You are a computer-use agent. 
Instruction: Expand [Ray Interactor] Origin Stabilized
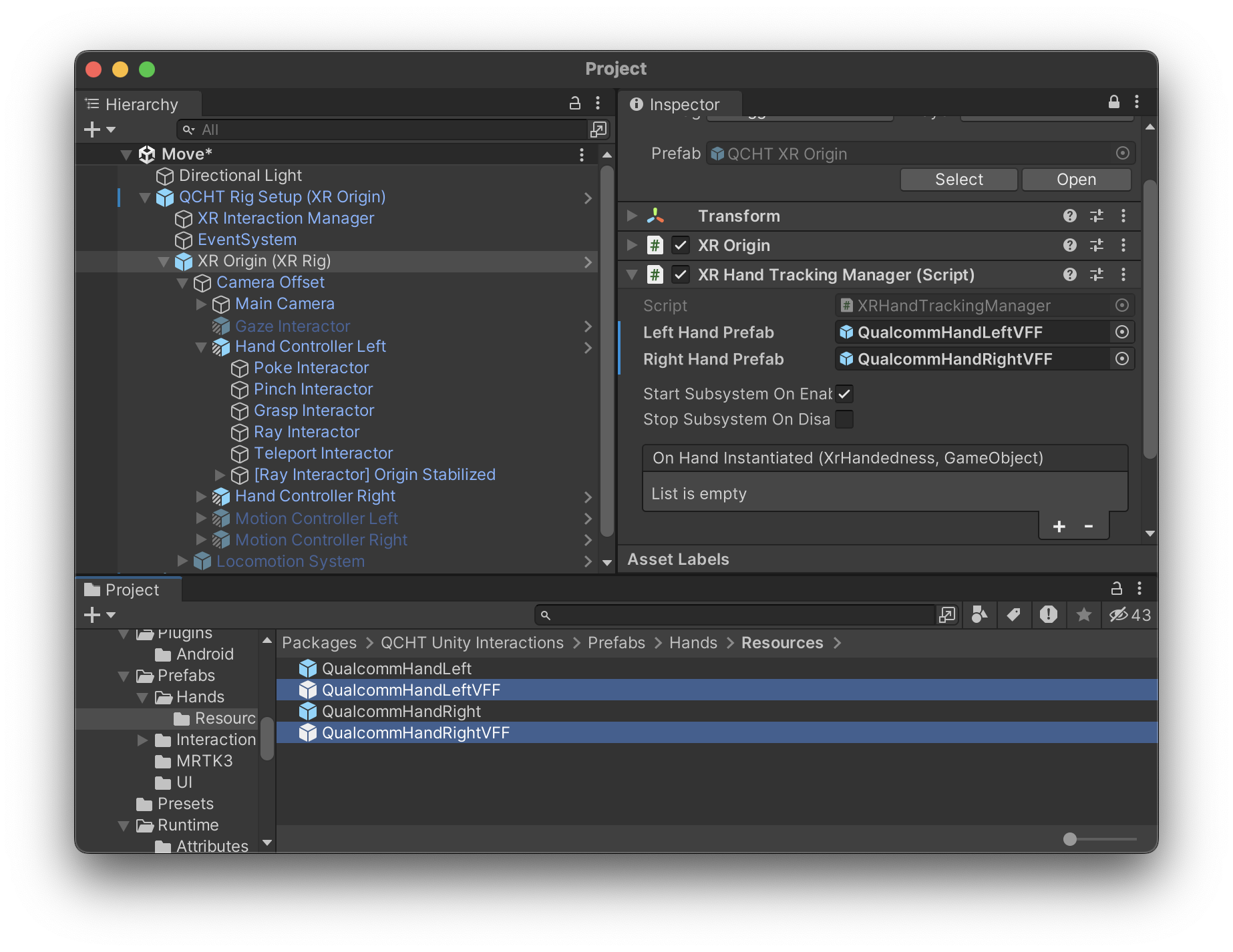[220, 475]
